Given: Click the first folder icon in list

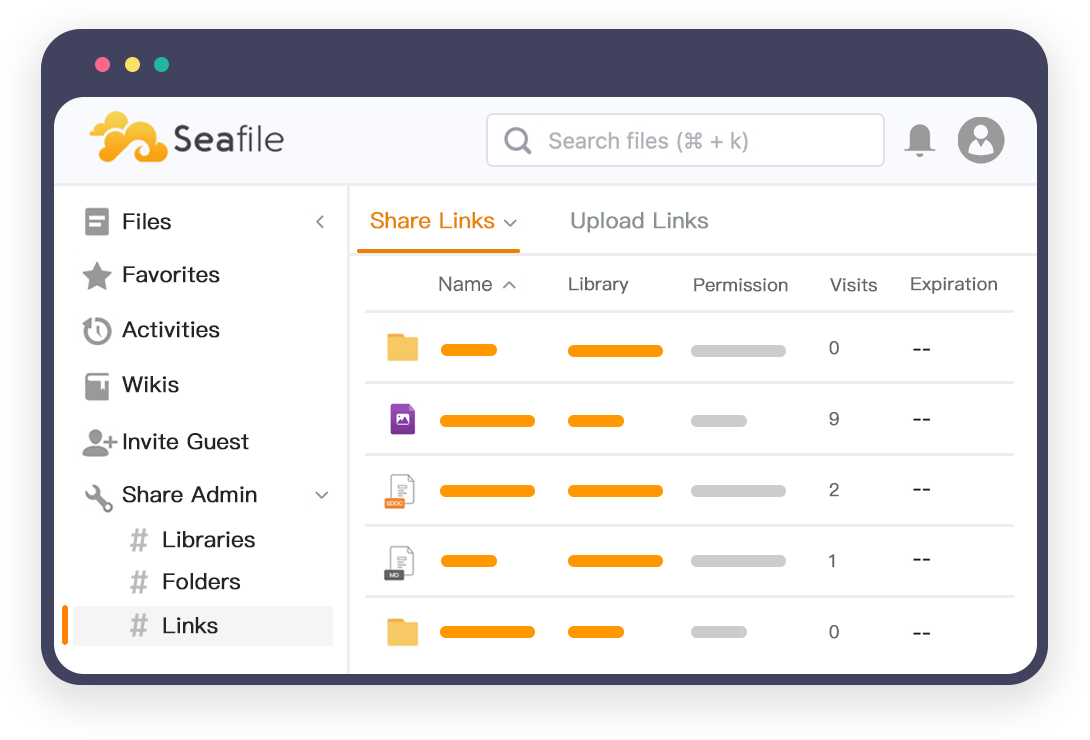Looking at the screenshot, I should (402, 348).
